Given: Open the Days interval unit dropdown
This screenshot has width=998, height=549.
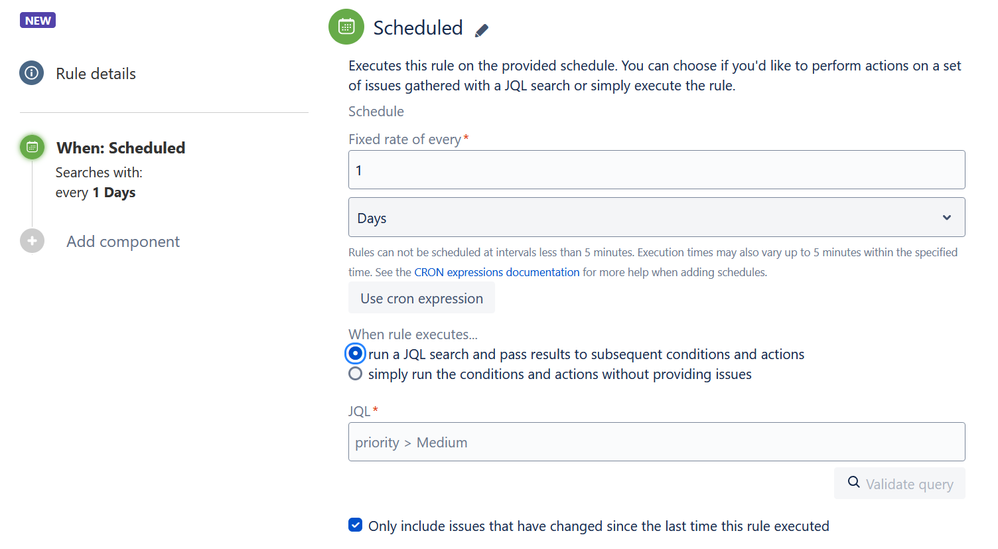Looking at the screenshot, I should 656,218.
